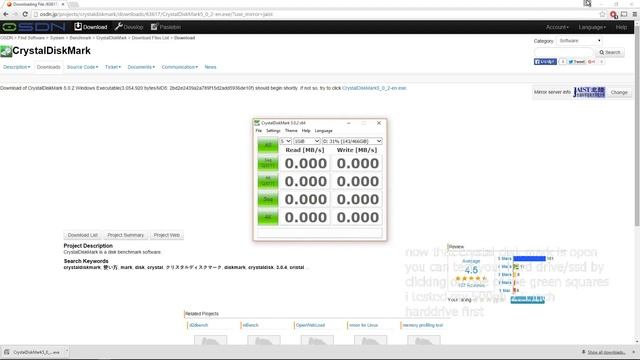The image size is (640, 360).
Task: Open the memory profiling tool related project link
Action: (x=422, y=325)
